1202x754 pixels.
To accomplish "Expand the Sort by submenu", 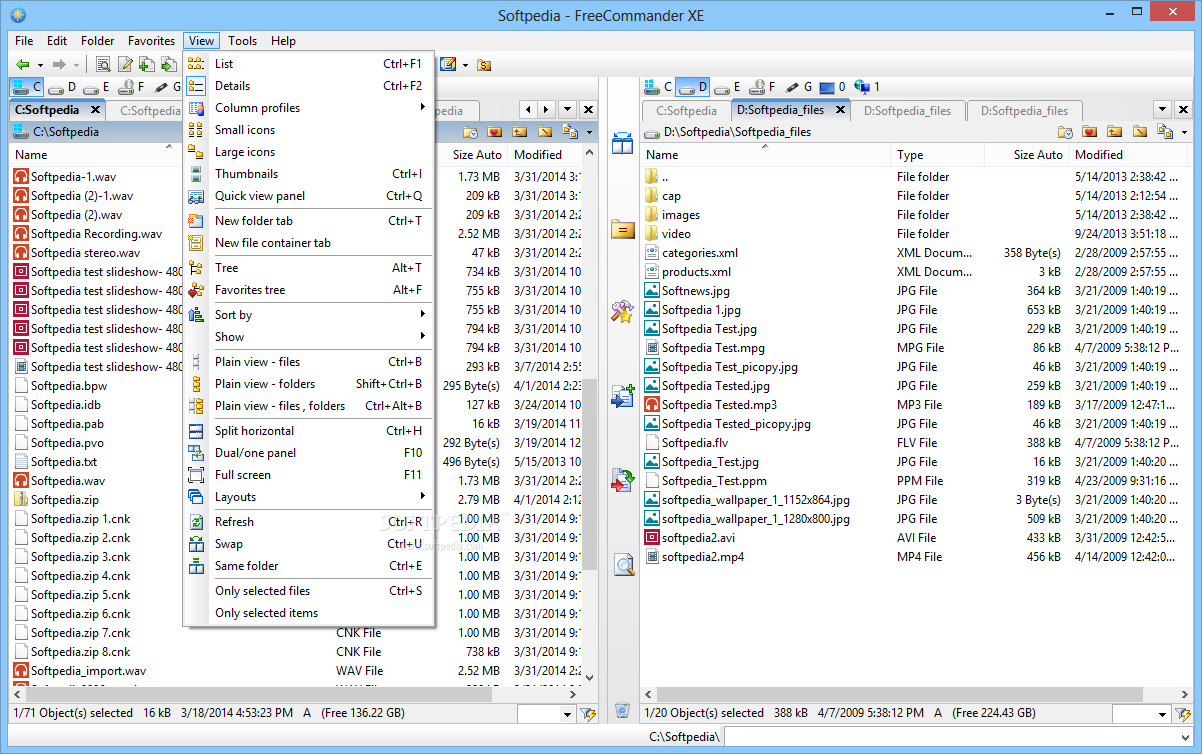I will click(x=309, y=315).
